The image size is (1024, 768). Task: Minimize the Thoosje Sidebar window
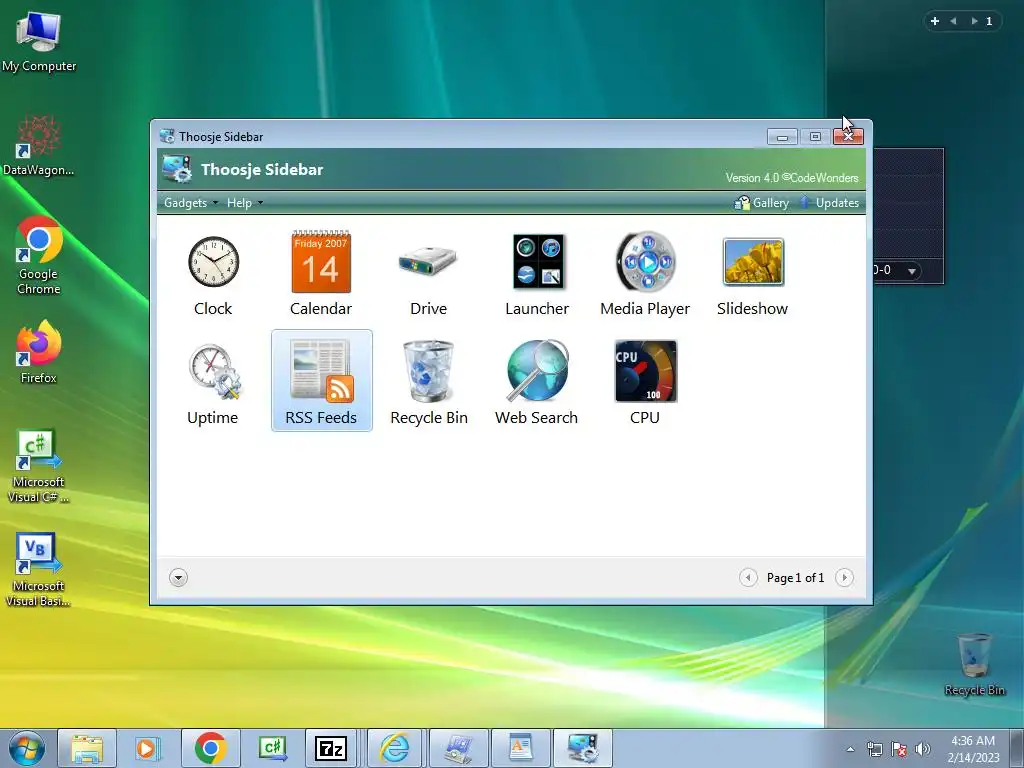click(782, 136)
